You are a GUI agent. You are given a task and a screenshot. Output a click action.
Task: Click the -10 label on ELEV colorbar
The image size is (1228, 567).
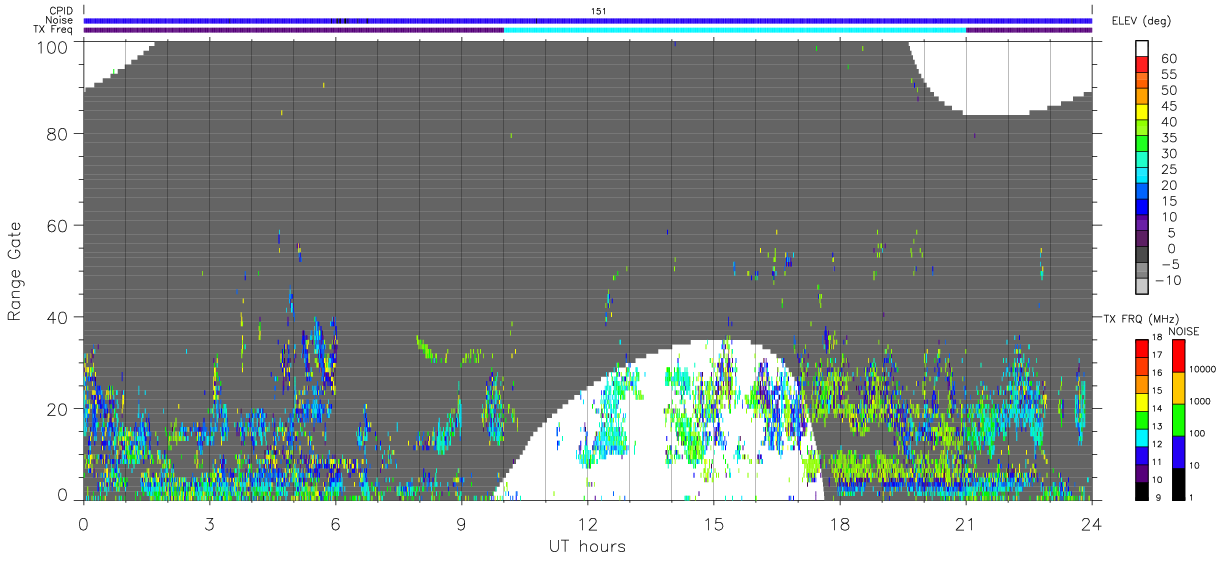pos(1170,281)
